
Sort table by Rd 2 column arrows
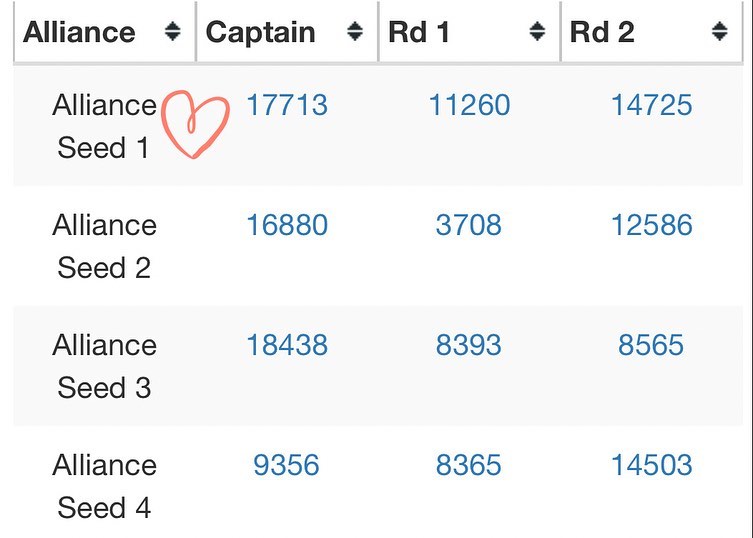pos(719,32)
